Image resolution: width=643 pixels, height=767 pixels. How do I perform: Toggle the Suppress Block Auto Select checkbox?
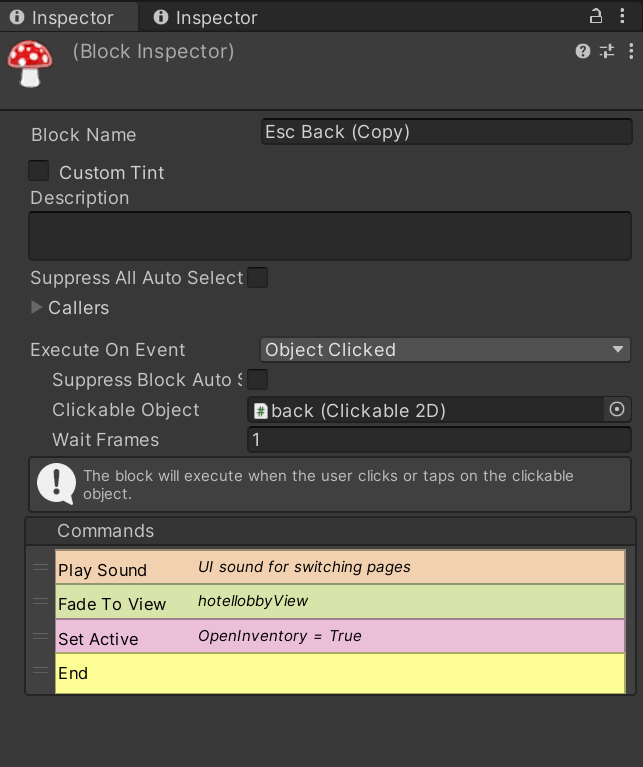[x=257, y=379]
